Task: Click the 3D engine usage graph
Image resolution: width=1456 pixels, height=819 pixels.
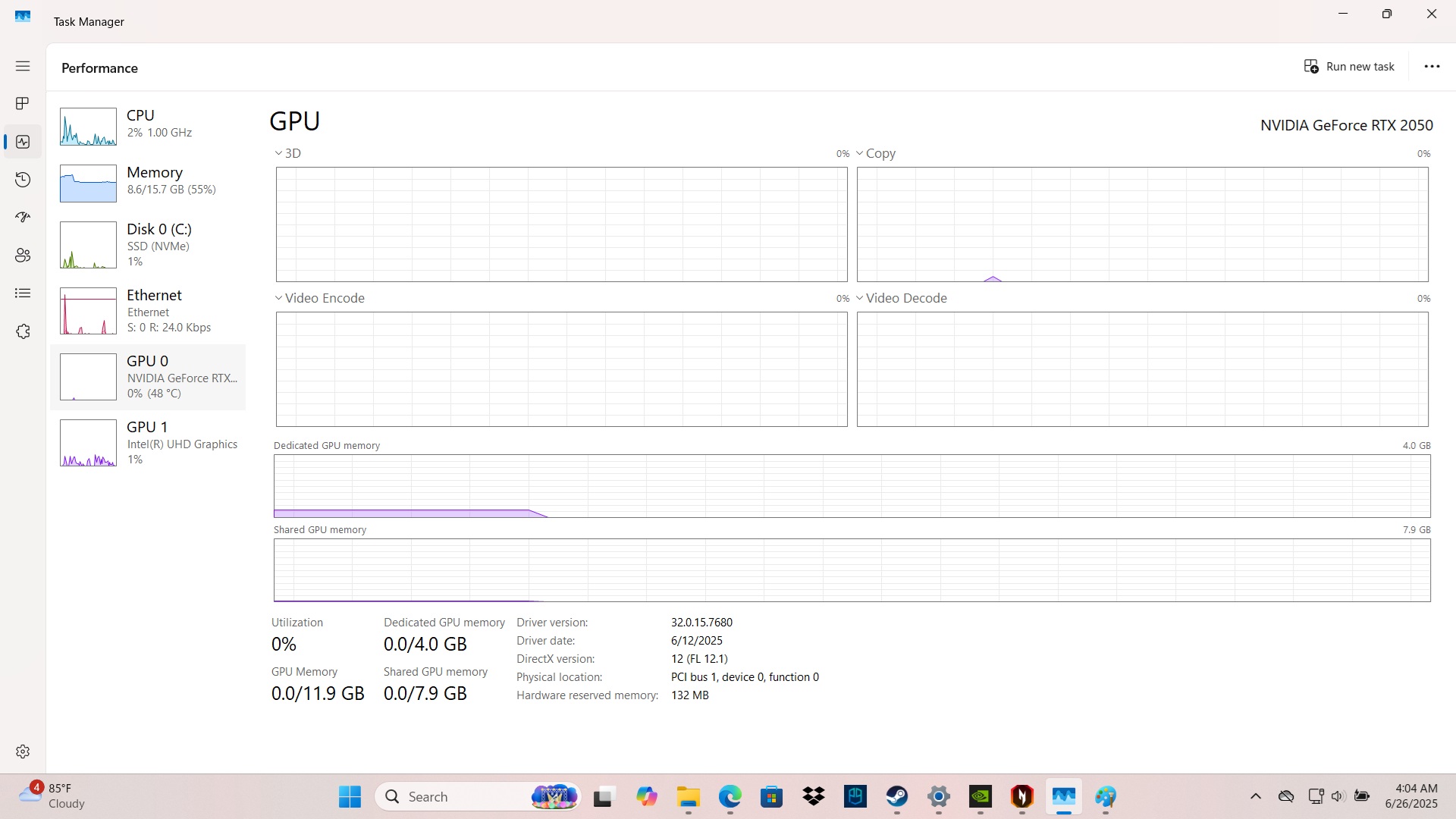Action: tap(561, 224)
